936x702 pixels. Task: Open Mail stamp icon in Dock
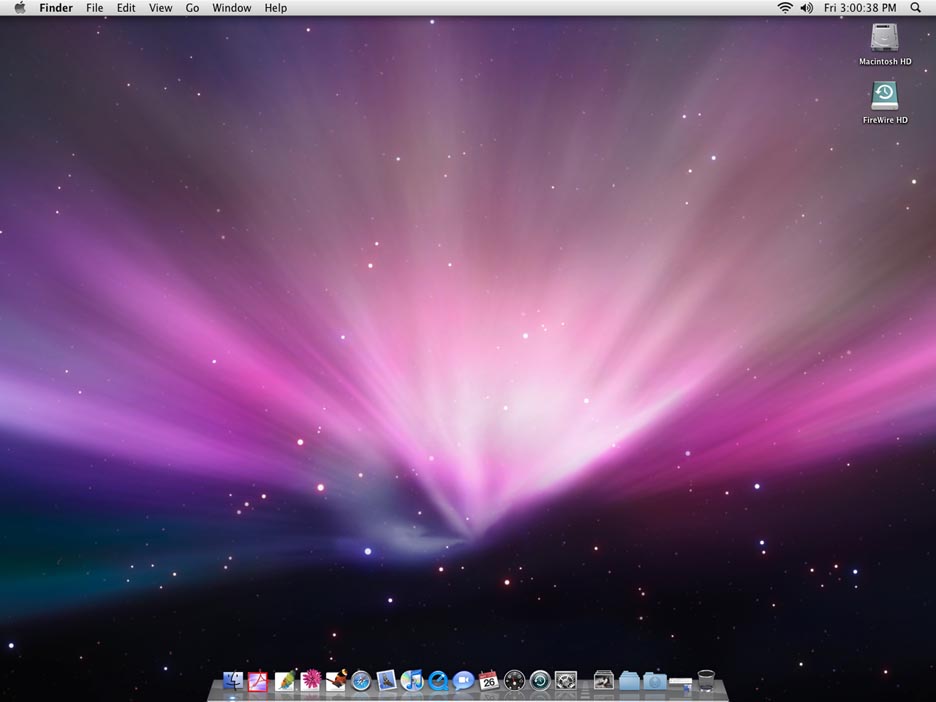click(x=387, y=681)
